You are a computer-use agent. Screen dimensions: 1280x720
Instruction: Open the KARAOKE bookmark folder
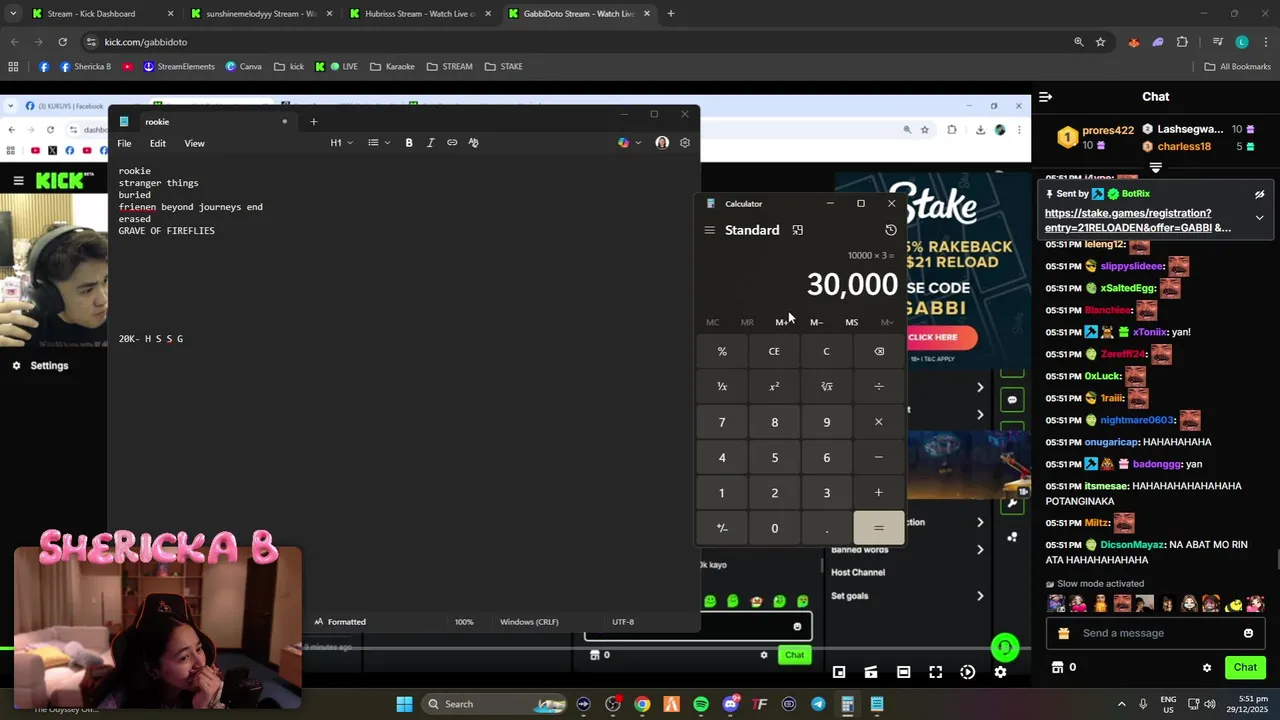click(x=392, y=67)
